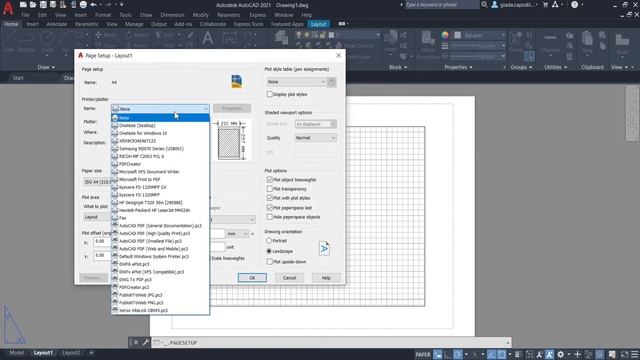
Task: Click the large Text 'A' ribbon tool
Action: click(207, 38)
